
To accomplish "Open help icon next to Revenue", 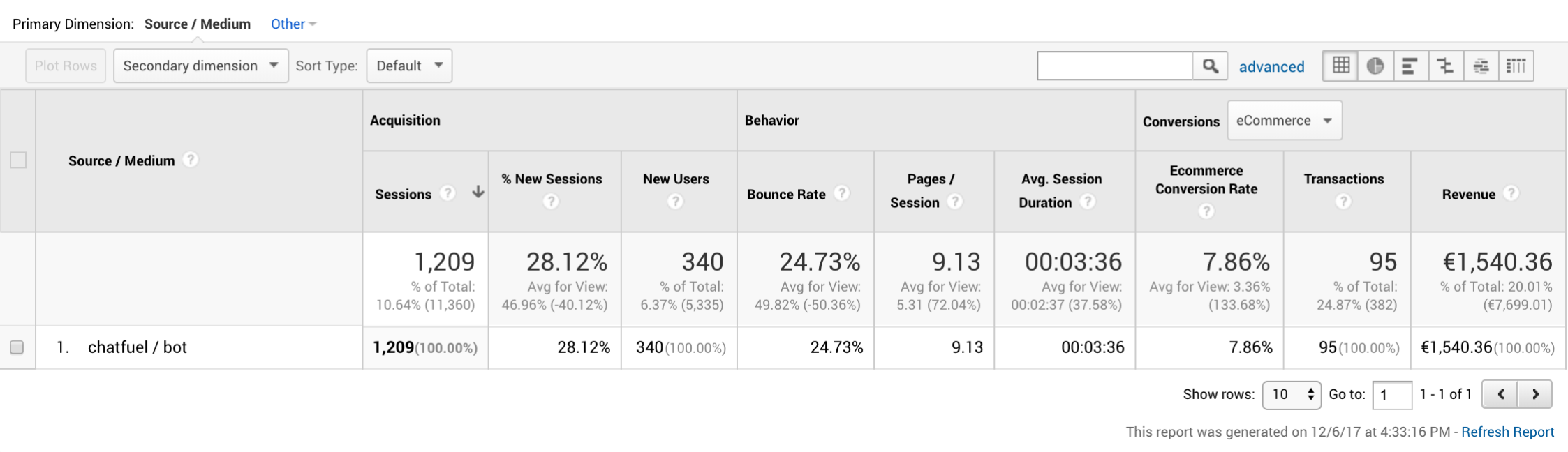I will 1511,193.
